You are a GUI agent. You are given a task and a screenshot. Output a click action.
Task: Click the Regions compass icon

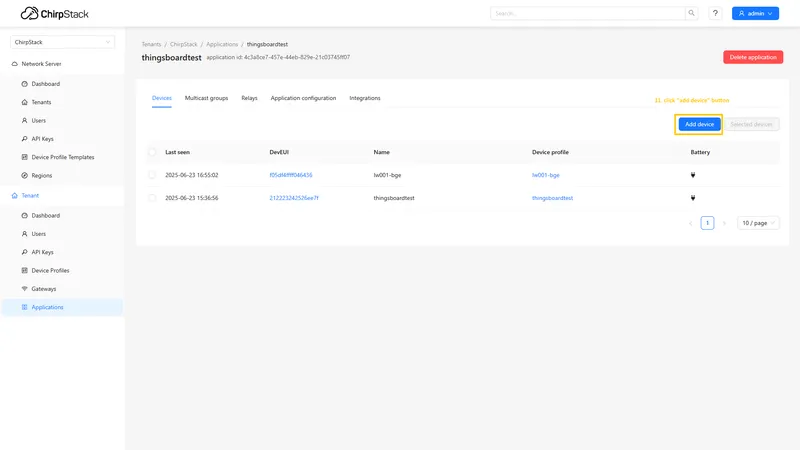(x=24, y=176)
